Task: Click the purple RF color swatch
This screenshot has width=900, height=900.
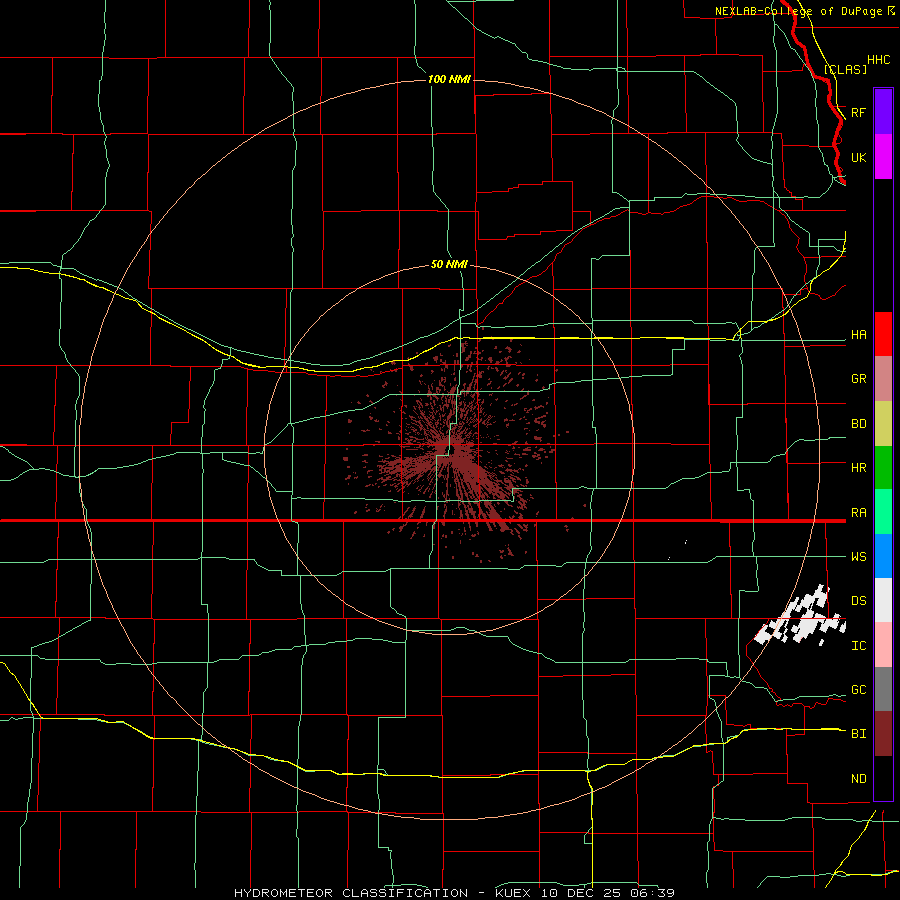Action: click(883, 112)
